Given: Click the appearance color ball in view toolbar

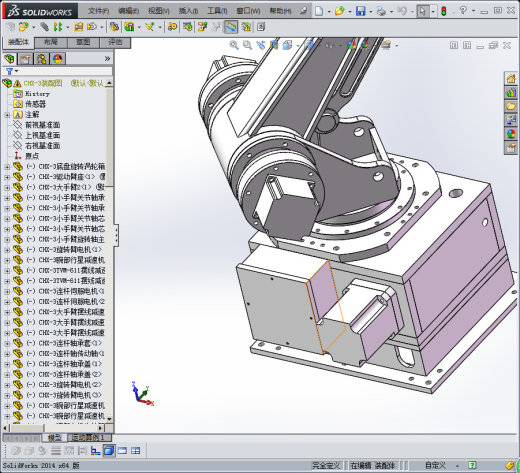Looking at the screenshot, I should pyautogui.click(x=351, y=45).
